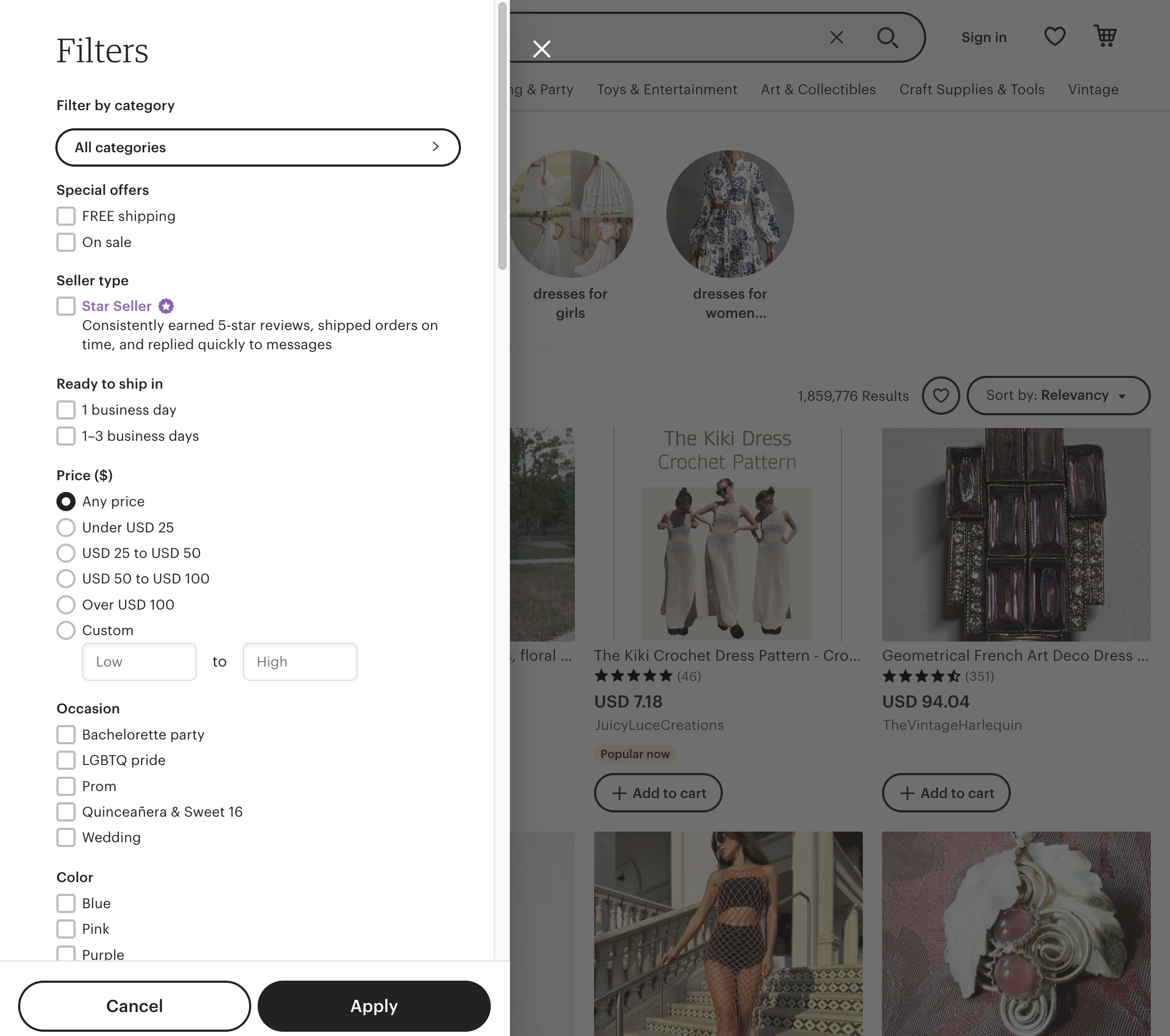Click the heart icon next to search results
This screenshot has height=1036, width=1170.
[x=941, y=396]
